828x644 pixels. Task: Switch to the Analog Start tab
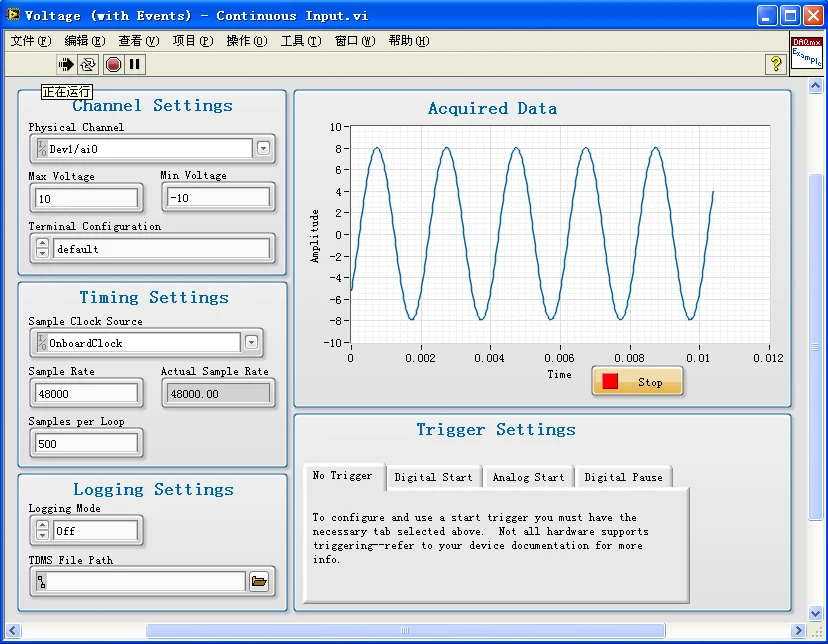pyautogui.click(x=528, y=478)
